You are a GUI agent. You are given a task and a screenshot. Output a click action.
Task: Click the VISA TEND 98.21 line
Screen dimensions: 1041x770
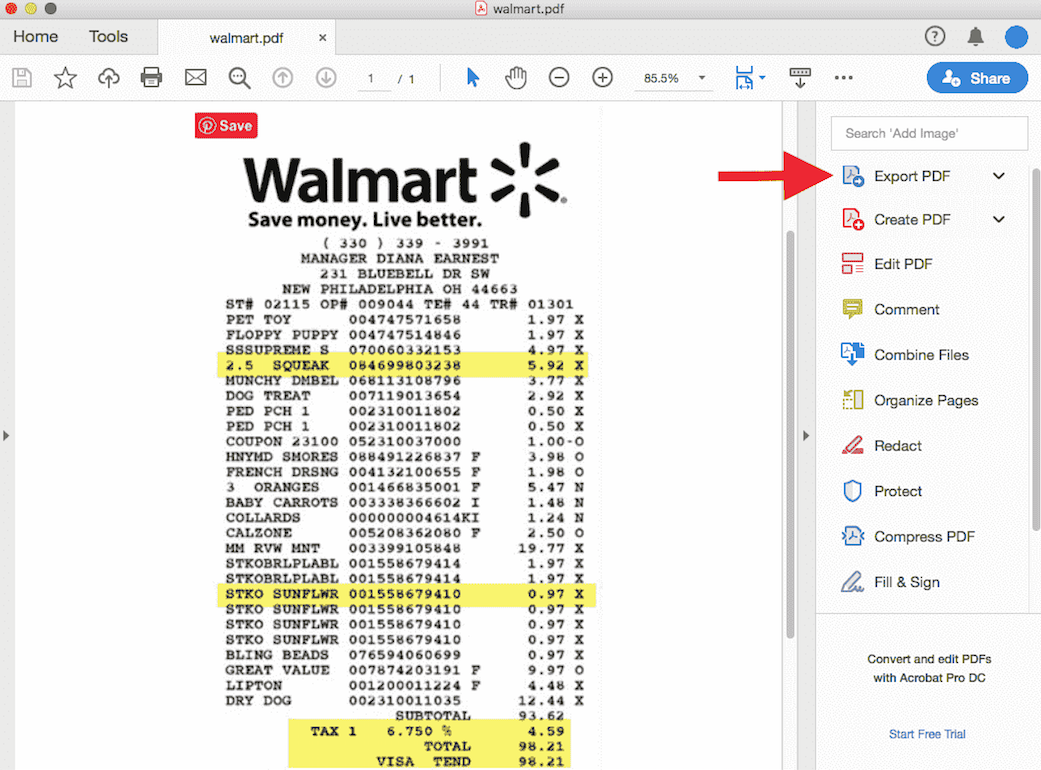[470, 761]
